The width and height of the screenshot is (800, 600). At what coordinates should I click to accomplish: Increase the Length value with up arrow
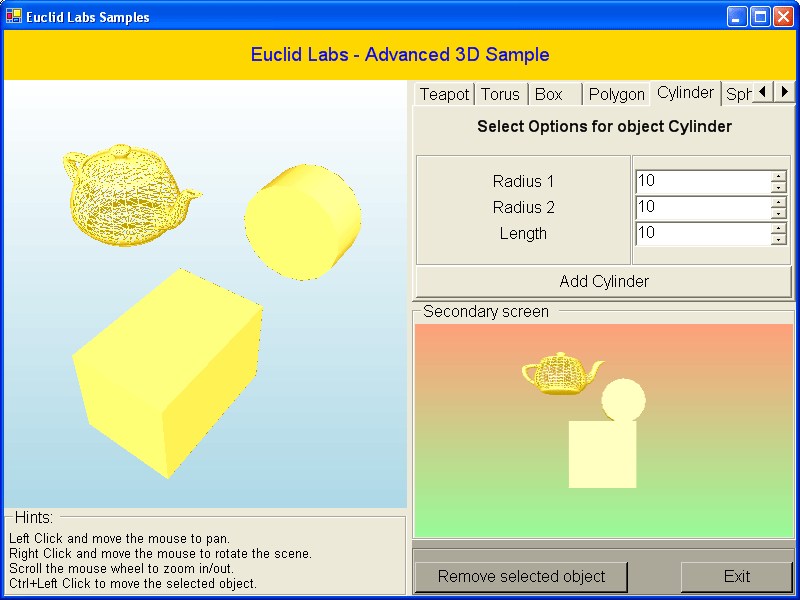point(778,228)
